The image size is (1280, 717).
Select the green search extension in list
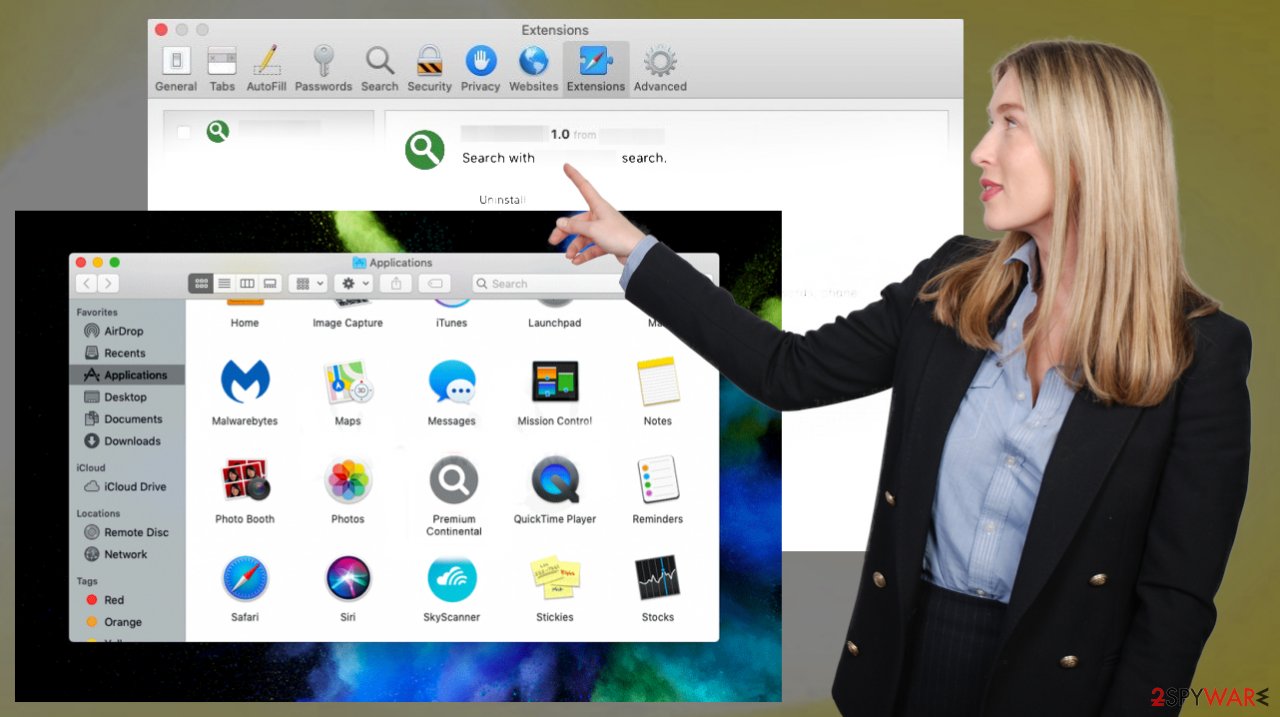click(x=218, y=131)
